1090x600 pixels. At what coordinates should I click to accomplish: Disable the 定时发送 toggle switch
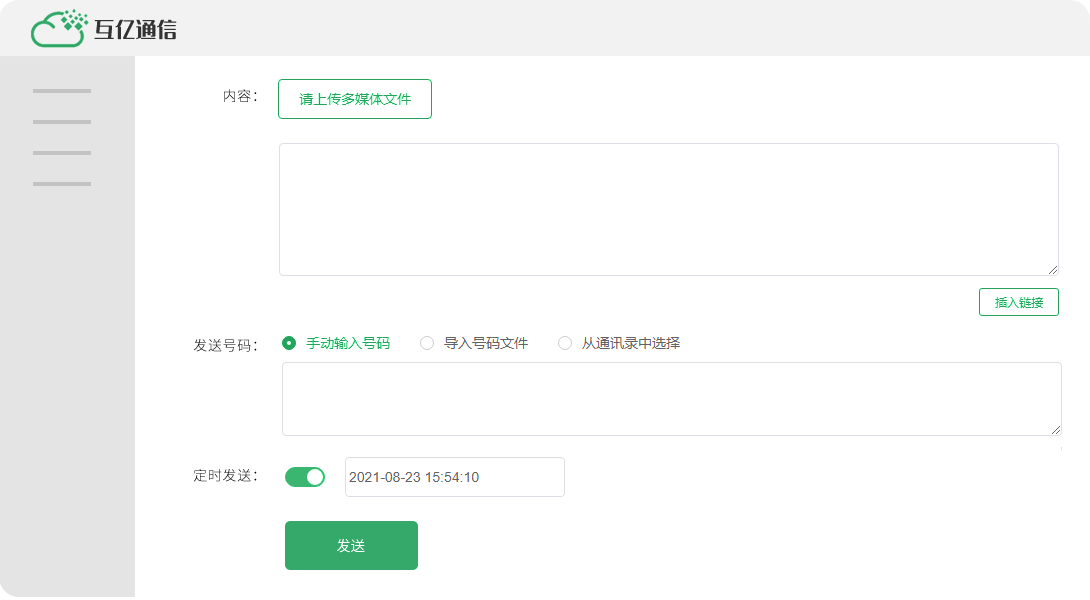305,477
